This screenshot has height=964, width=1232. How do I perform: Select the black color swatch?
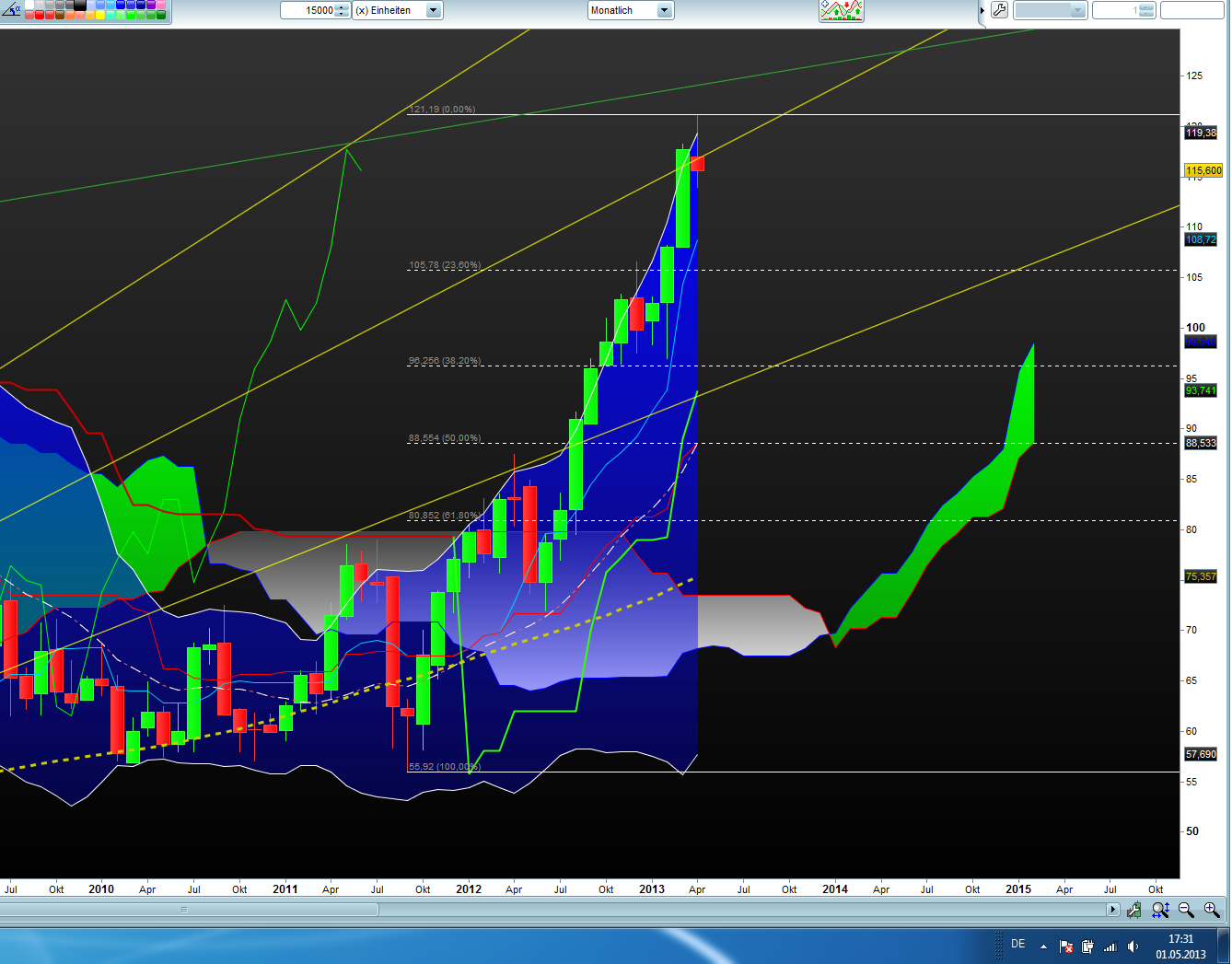pos(80,5)
